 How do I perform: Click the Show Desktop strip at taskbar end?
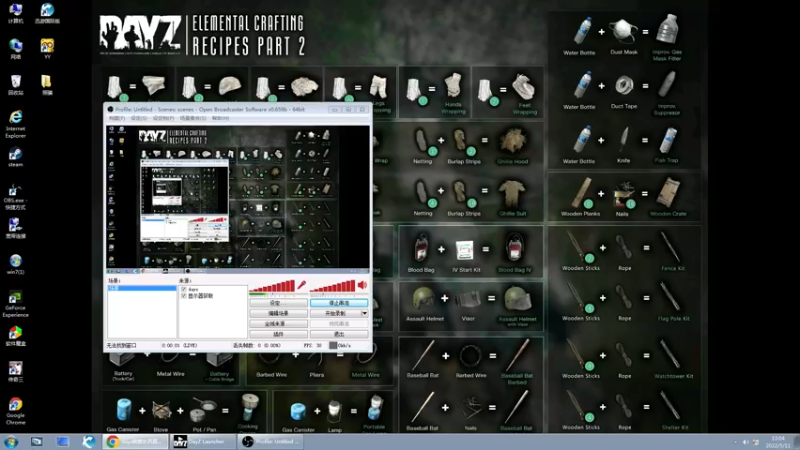pos(797,442)
